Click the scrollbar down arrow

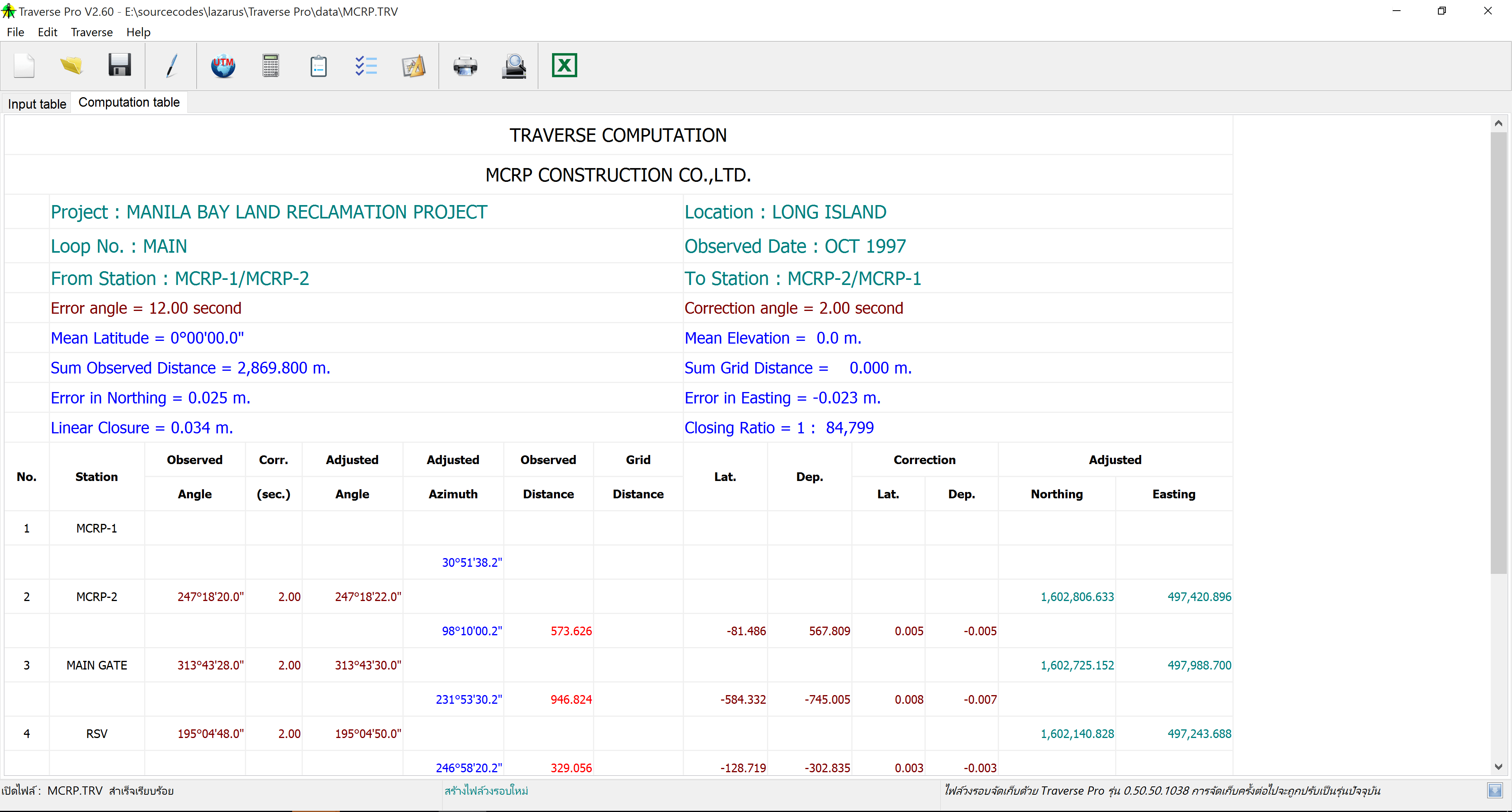click(1498, 766)
